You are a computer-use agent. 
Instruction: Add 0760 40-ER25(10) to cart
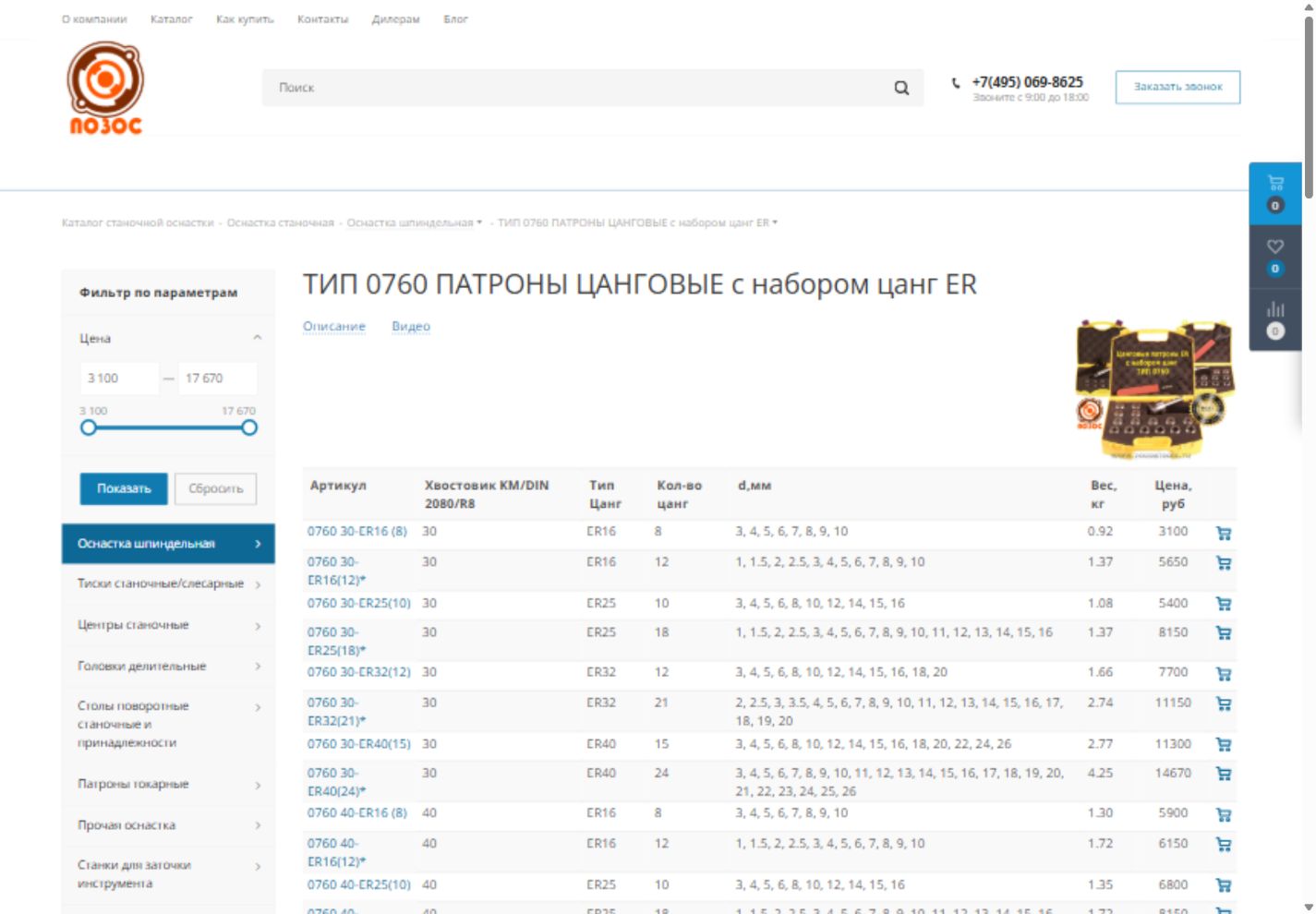pyautogui.click(x=1224, y=884)
